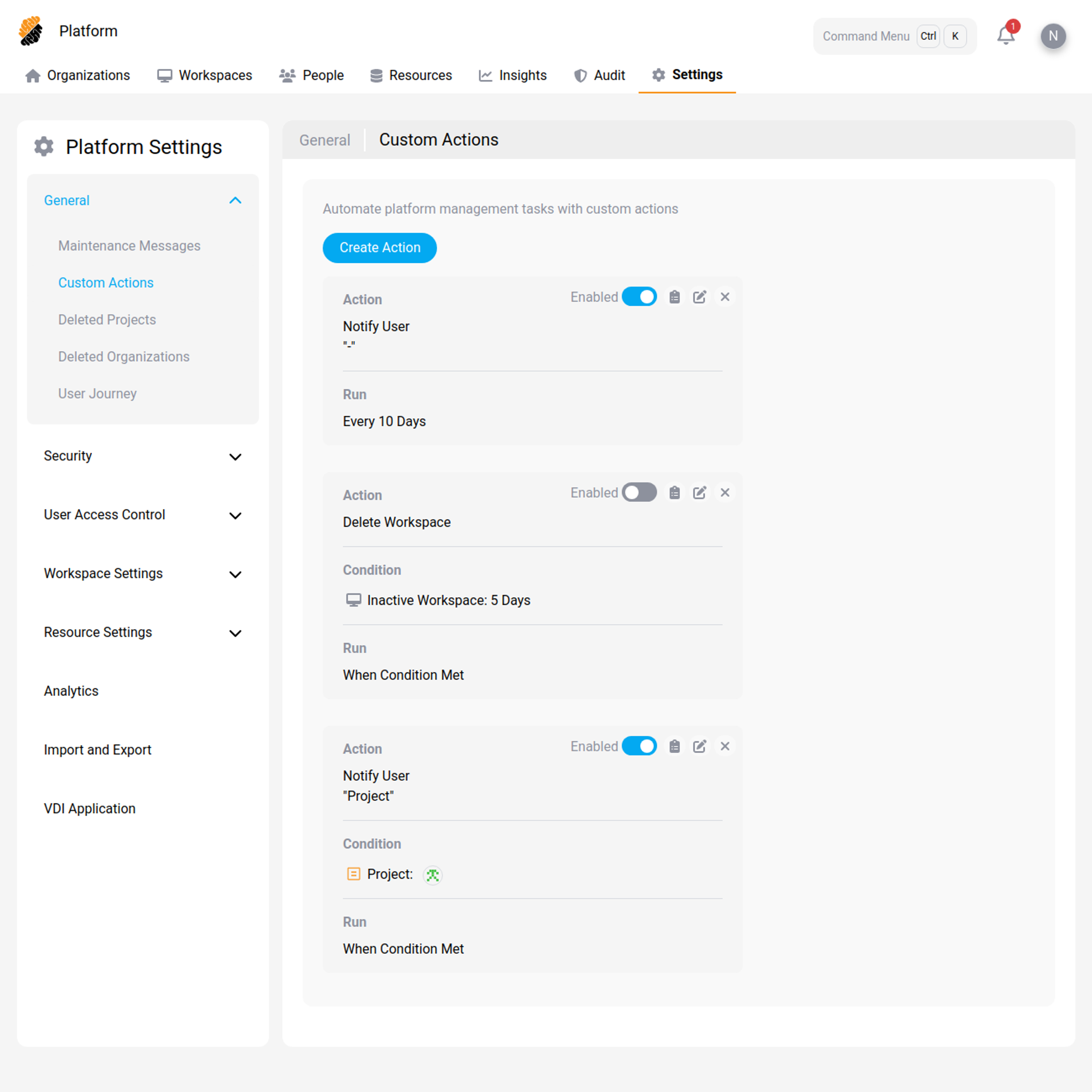This screenshot has height=1092, width=1092.
Task: Expand Workspace Settings in the sidebar
Action: [235, 574]
